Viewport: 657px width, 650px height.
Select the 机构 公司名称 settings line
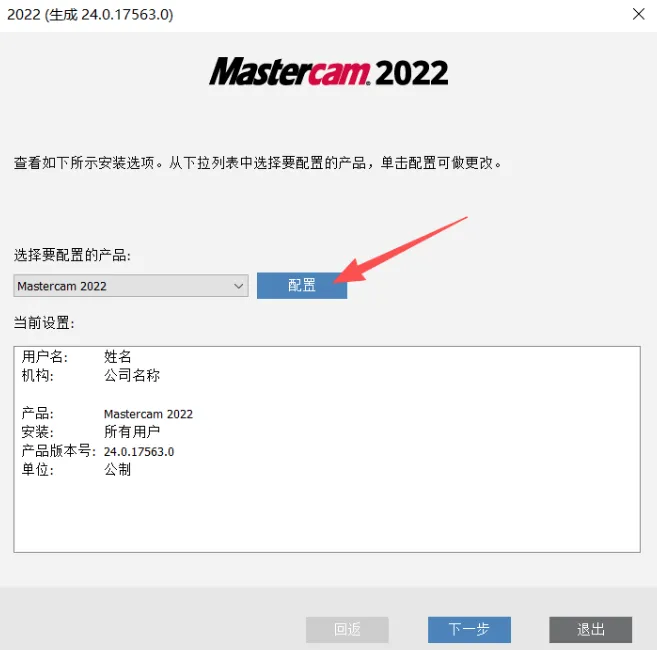(91, 375)
